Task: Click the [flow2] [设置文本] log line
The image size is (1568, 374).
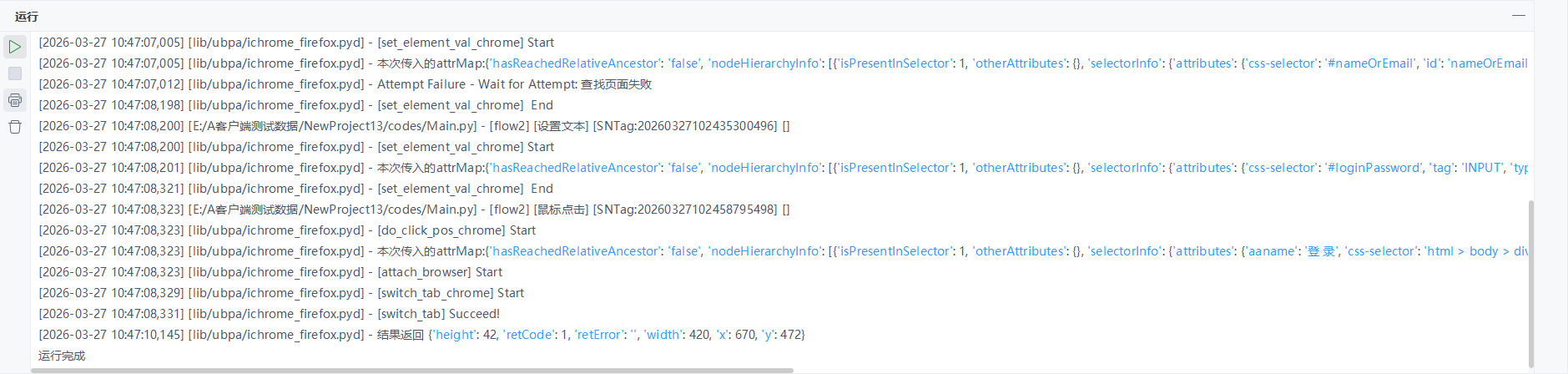Action: coord(414,126)
